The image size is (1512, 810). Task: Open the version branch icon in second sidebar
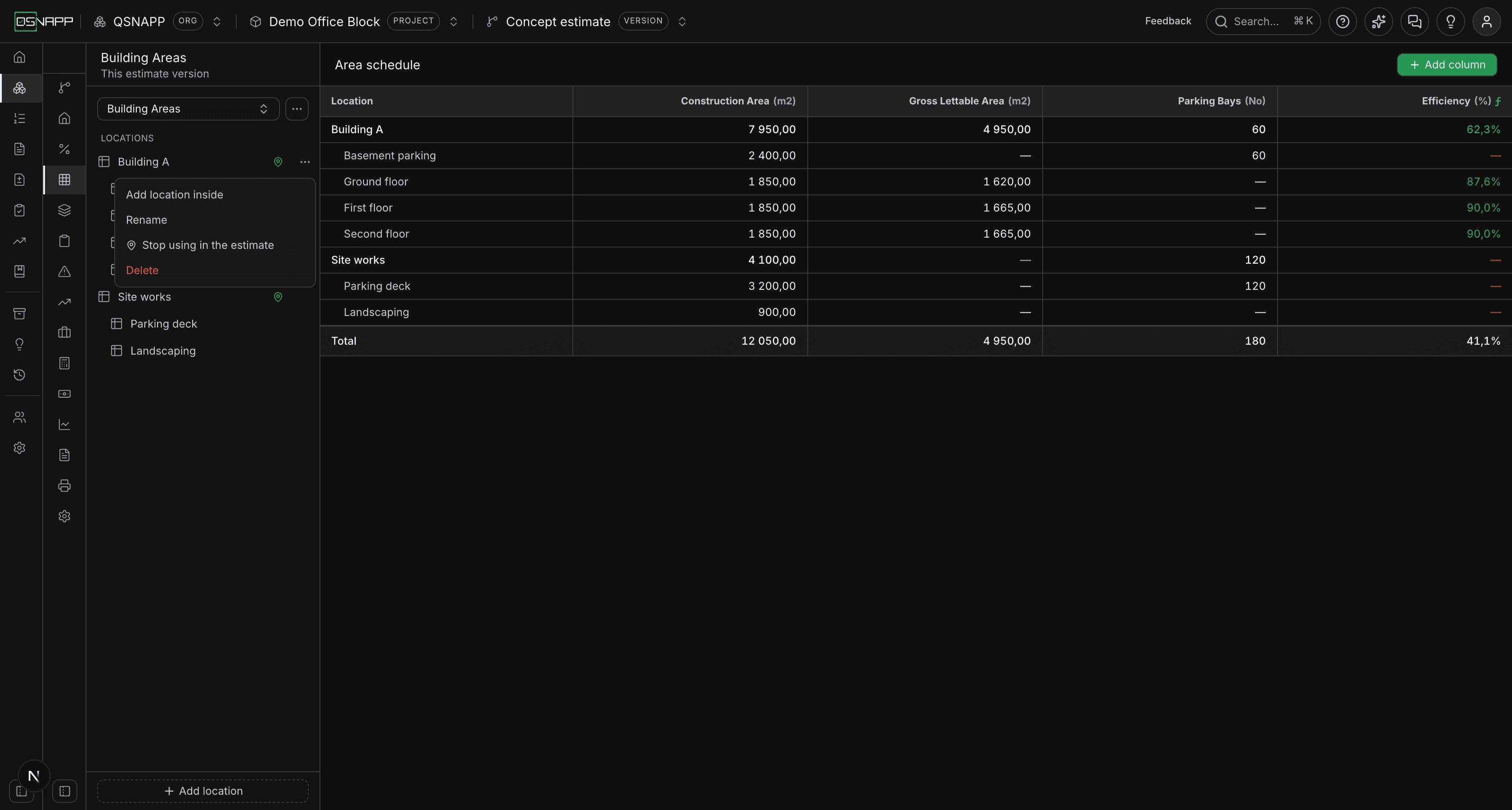[x=64, y=88]
